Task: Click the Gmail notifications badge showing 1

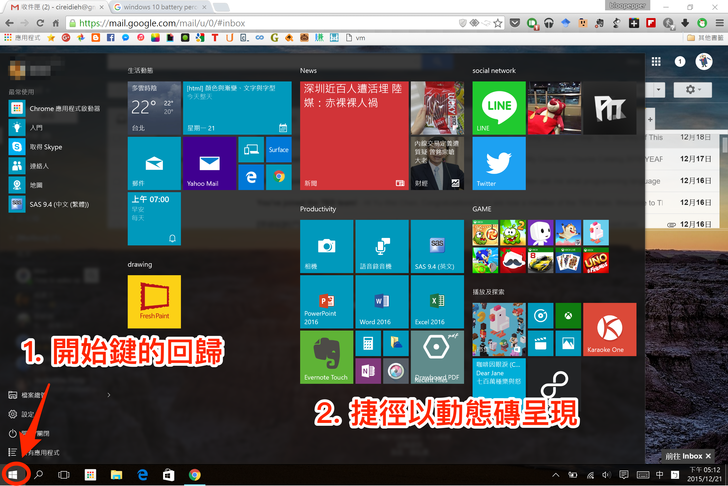Action: (680, 61)
